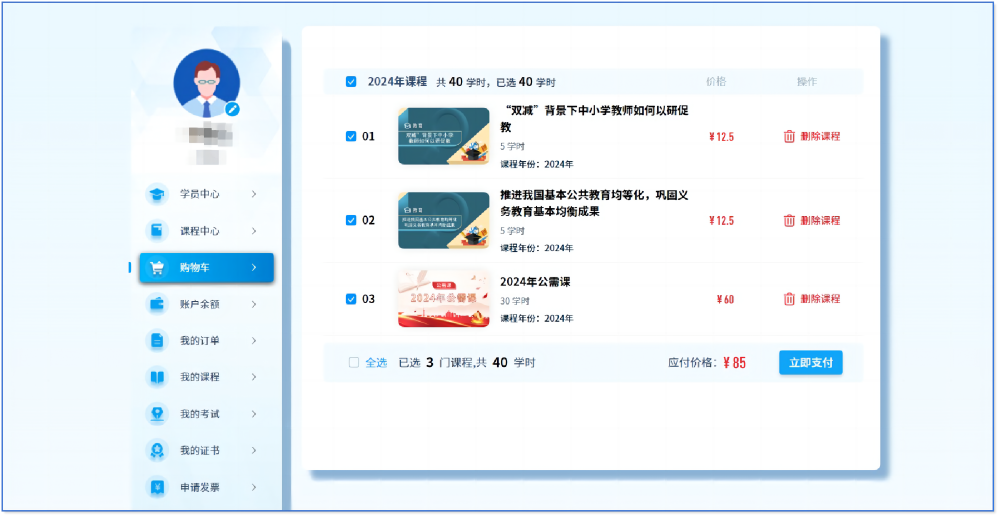Expand the 学员中心 chevron arrow
1000x517 pixels.
(254, 194)
